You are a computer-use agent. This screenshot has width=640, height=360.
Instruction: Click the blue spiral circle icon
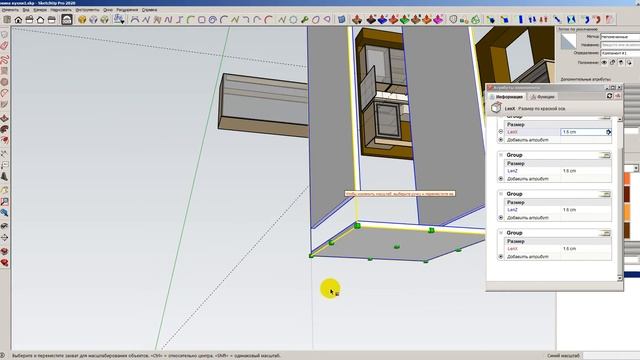point(212,20)
